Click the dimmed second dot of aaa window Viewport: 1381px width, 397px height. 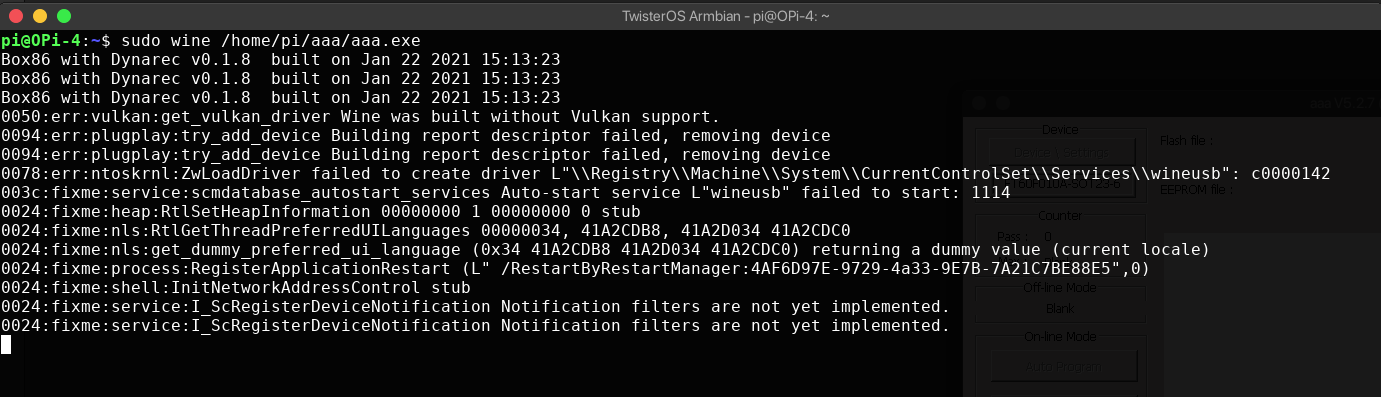click(x=1002, y=102)
